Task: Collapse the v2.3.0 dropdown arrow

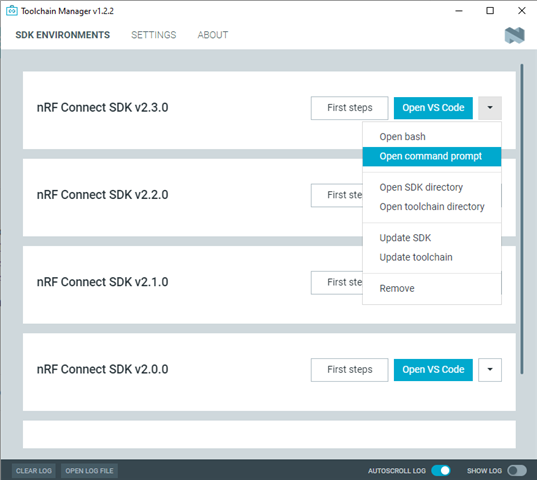Action: pyautogui.click(x=490, y=108)
